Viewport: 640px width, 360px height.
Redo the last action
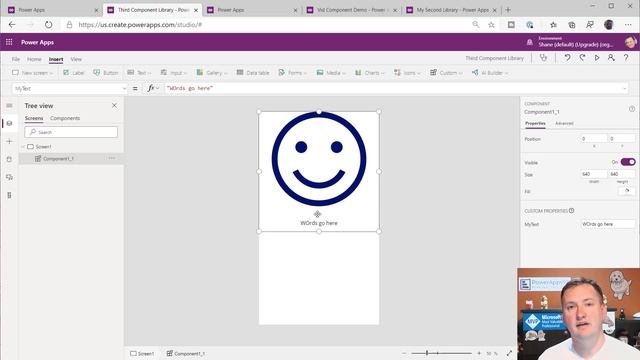click(582, 58)
